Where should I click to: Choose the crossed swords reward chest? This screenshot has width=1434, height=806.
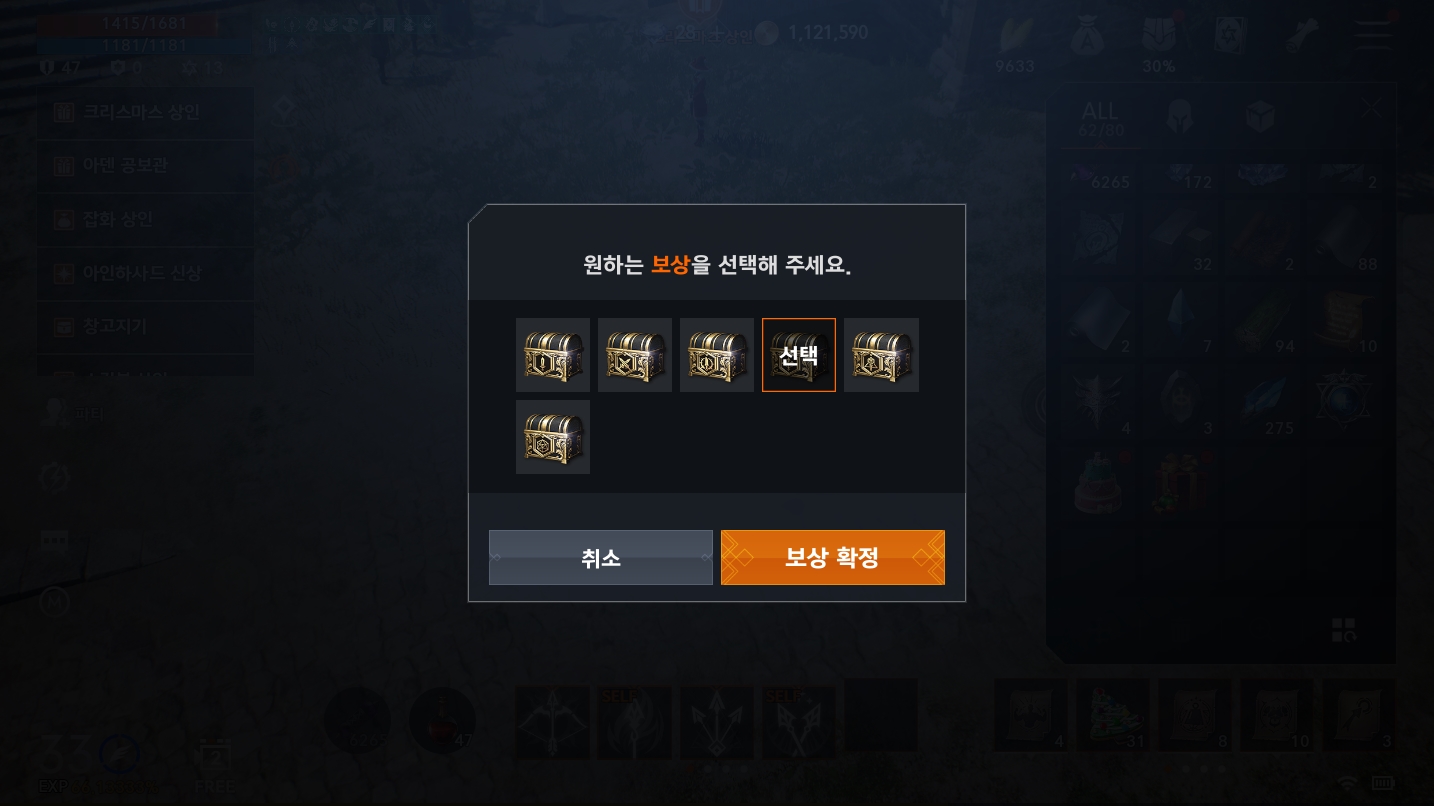[635, 355]
